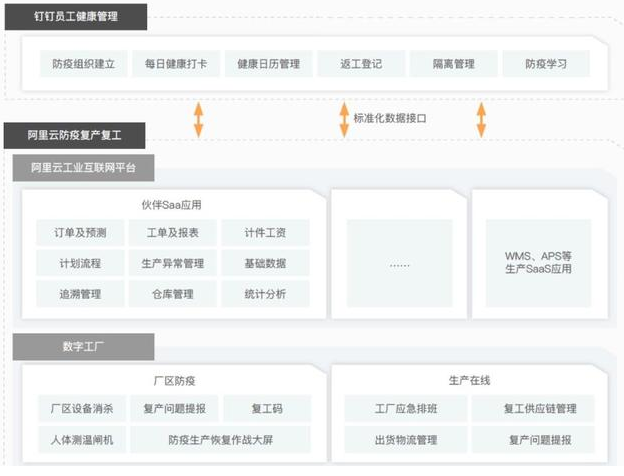The image size is (624, 476).
Task: Click the 返工登记 box
Action: click(359, 64)
